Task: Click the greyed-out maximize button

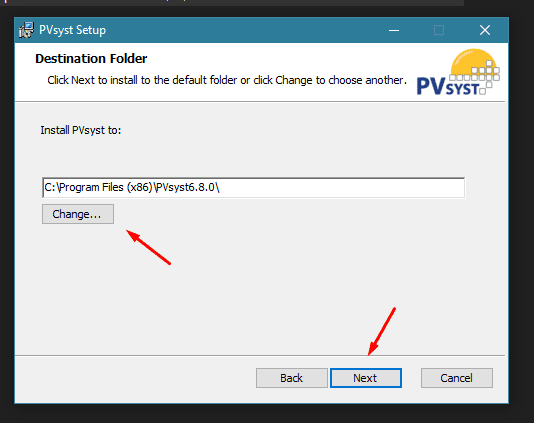Action: coord(439,30)
